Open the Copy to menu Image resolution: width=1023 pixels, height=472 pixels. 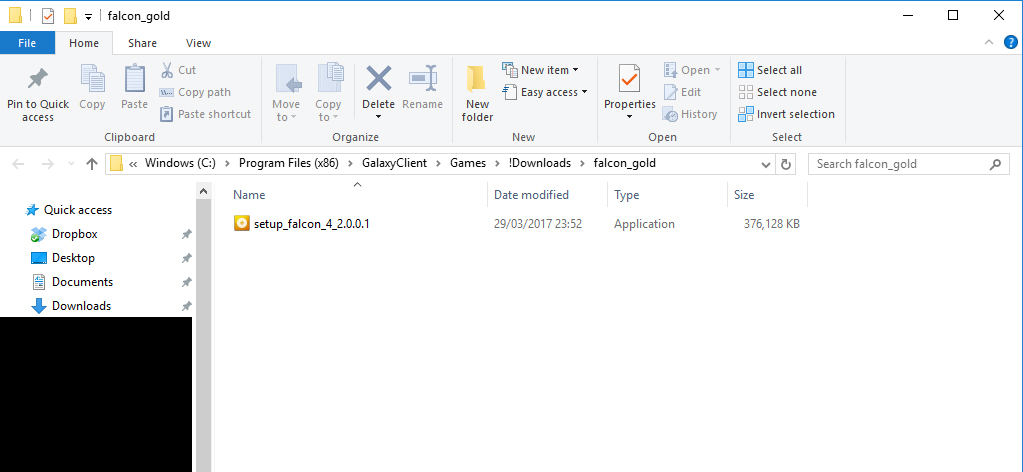coord(328,93)
